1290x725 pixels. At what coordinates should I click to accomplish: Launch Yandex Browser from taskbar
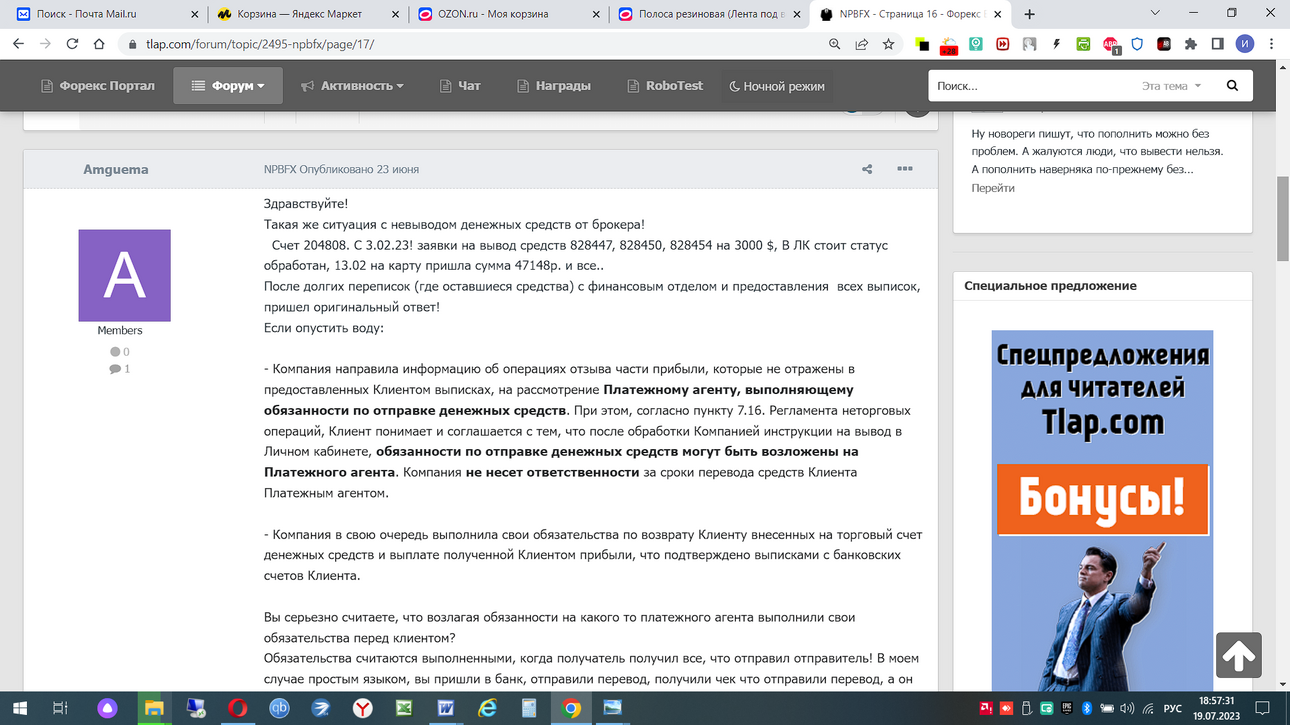(x=362, y=708)
